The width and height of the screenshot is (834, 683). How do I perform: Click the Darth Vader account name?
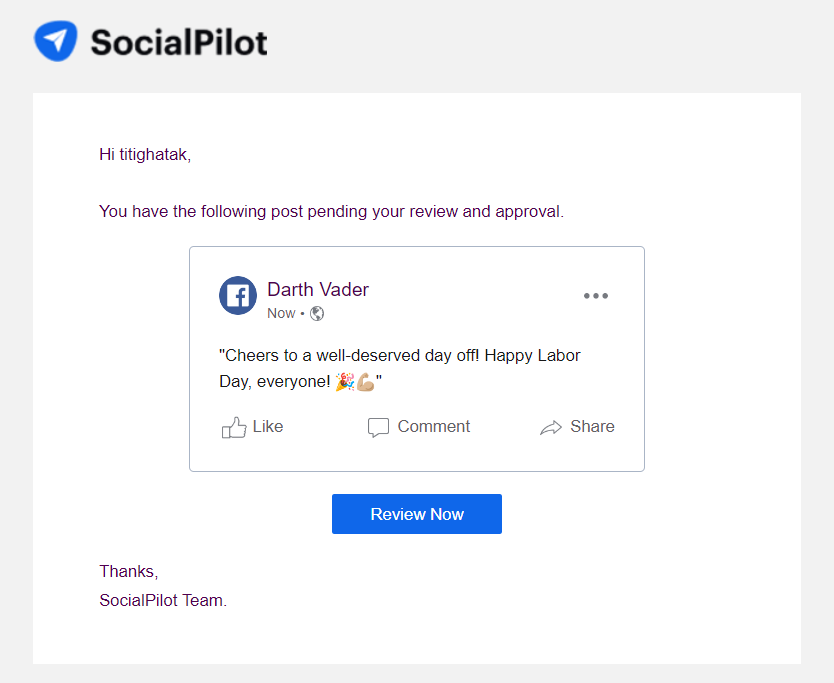tap(318, 289)
